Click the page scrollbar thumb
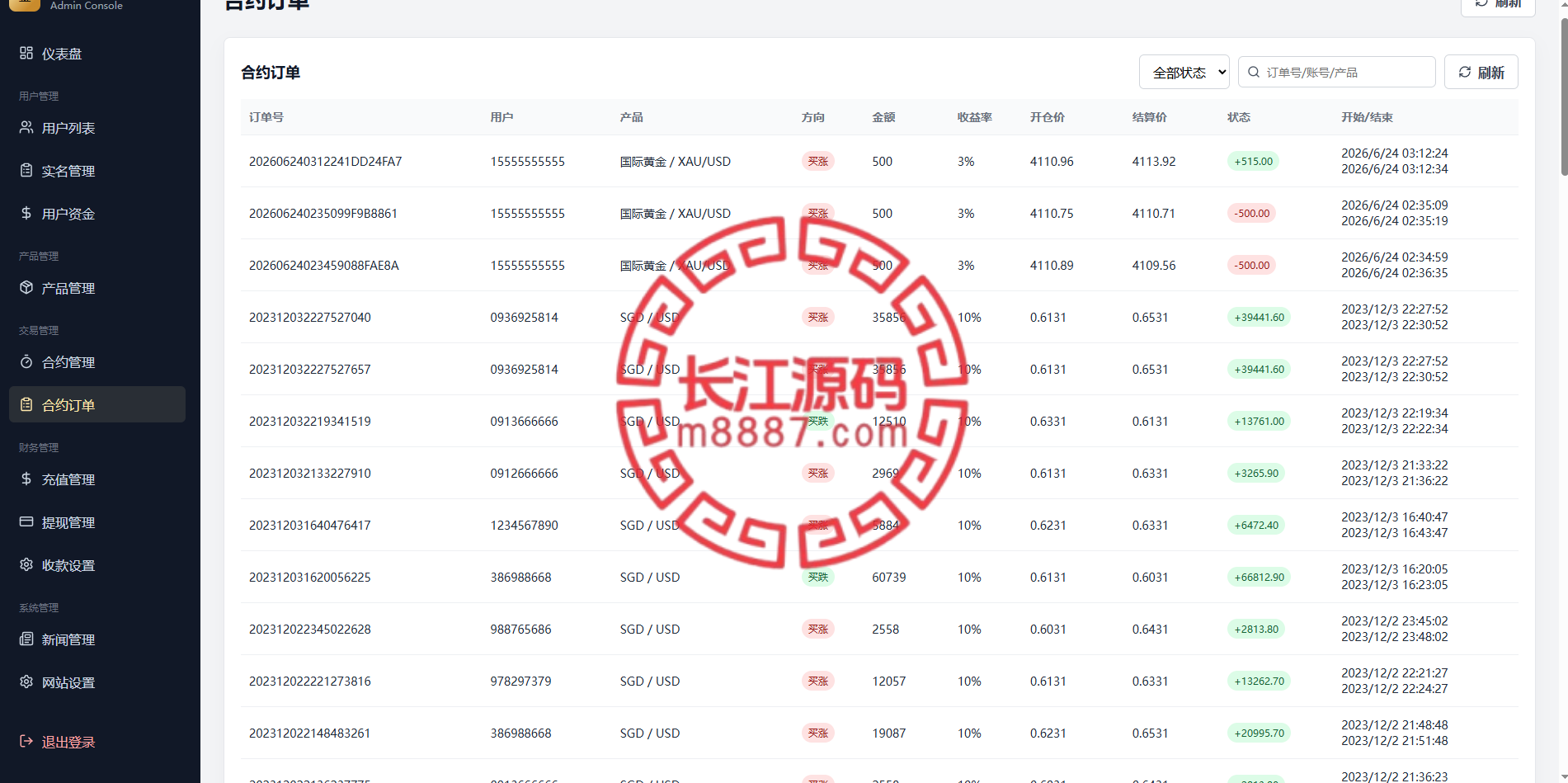This screenshot has height=783, width=1568. coord(1564,96)
